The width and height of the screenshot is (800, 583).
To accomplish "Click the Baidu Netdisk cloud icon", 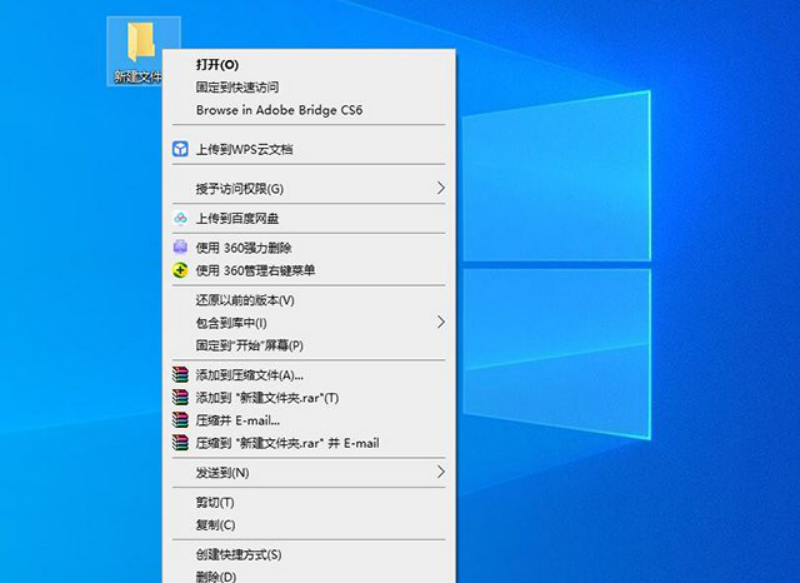I will (x=180, y=218).
